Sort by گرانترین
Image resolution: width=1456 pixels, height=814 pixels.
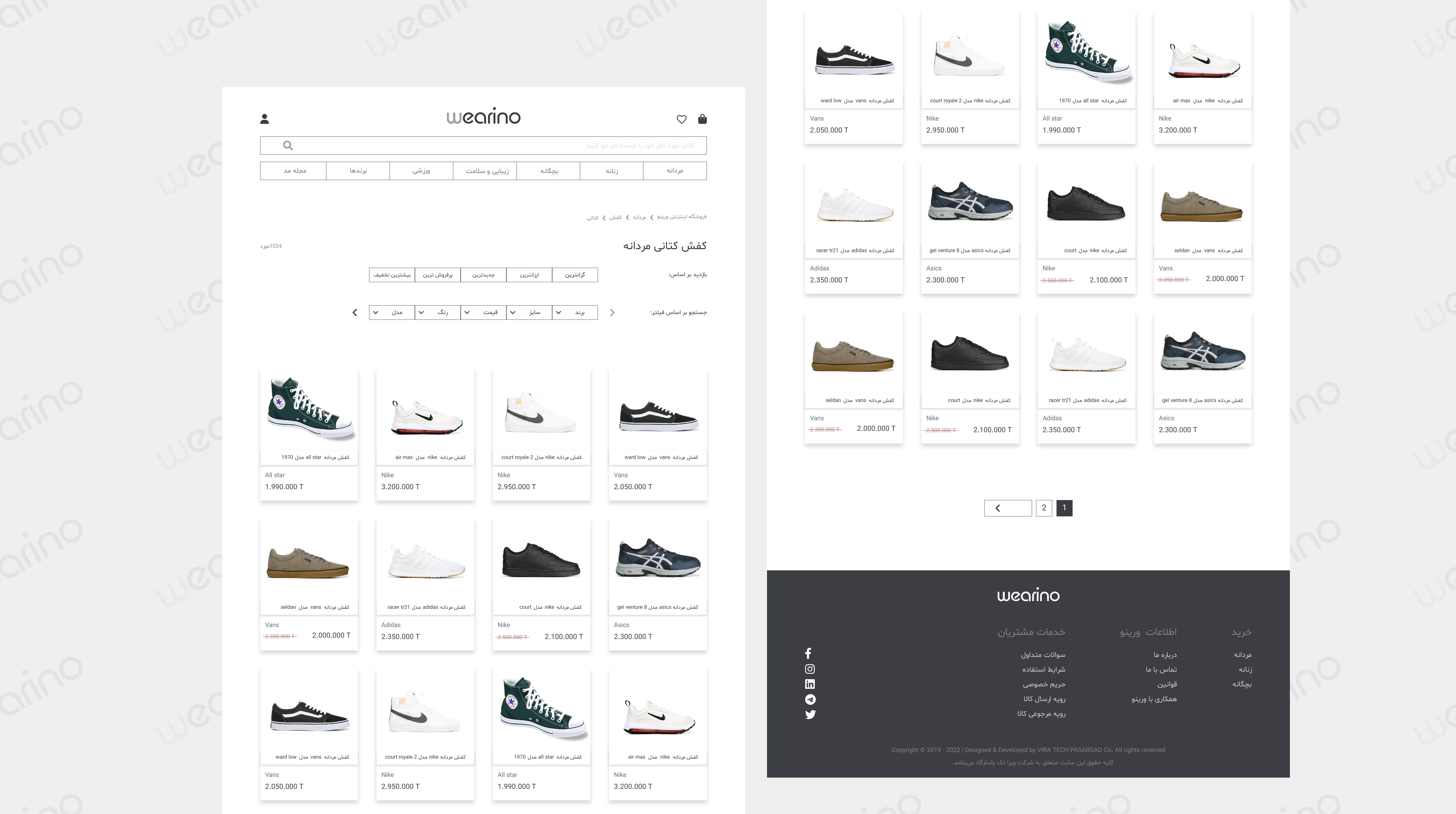(575, 275)
